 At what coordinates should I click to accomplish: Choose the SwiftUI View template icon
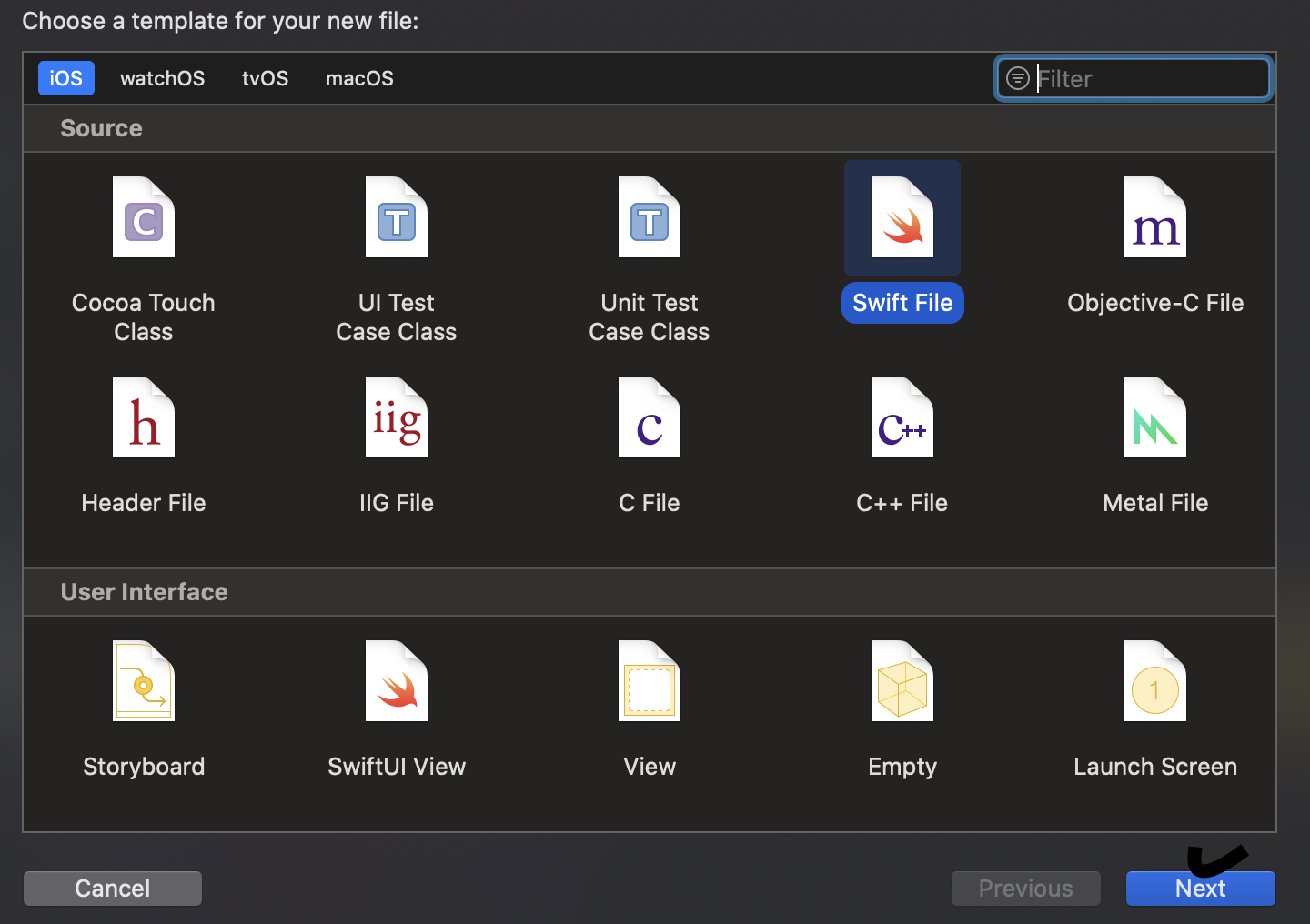click(397, 681)
